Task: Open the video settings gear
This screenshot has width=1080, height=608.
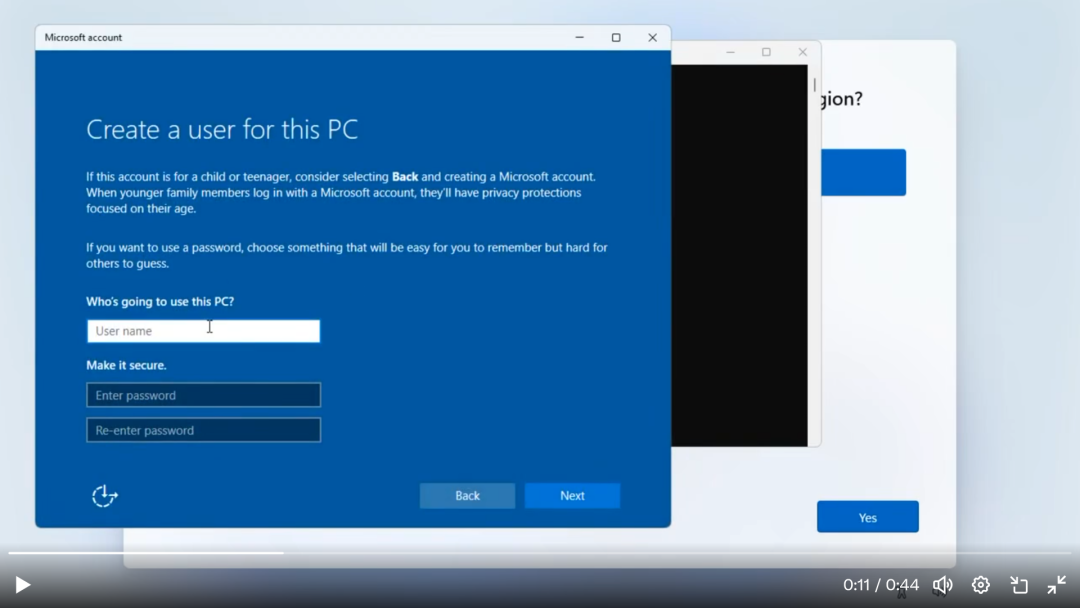Action: tap(980, 584)
